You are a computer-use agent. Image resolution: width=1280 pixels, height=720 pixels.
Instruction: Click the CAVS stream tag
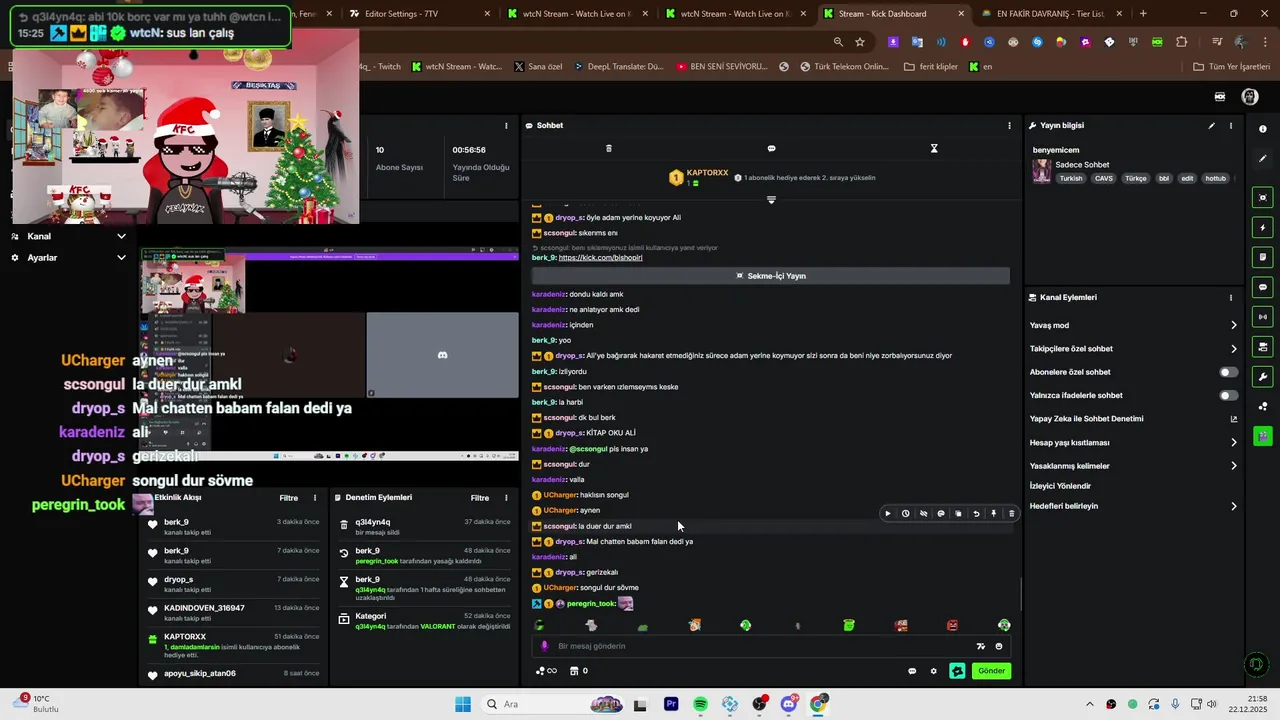coord(1104,179)
